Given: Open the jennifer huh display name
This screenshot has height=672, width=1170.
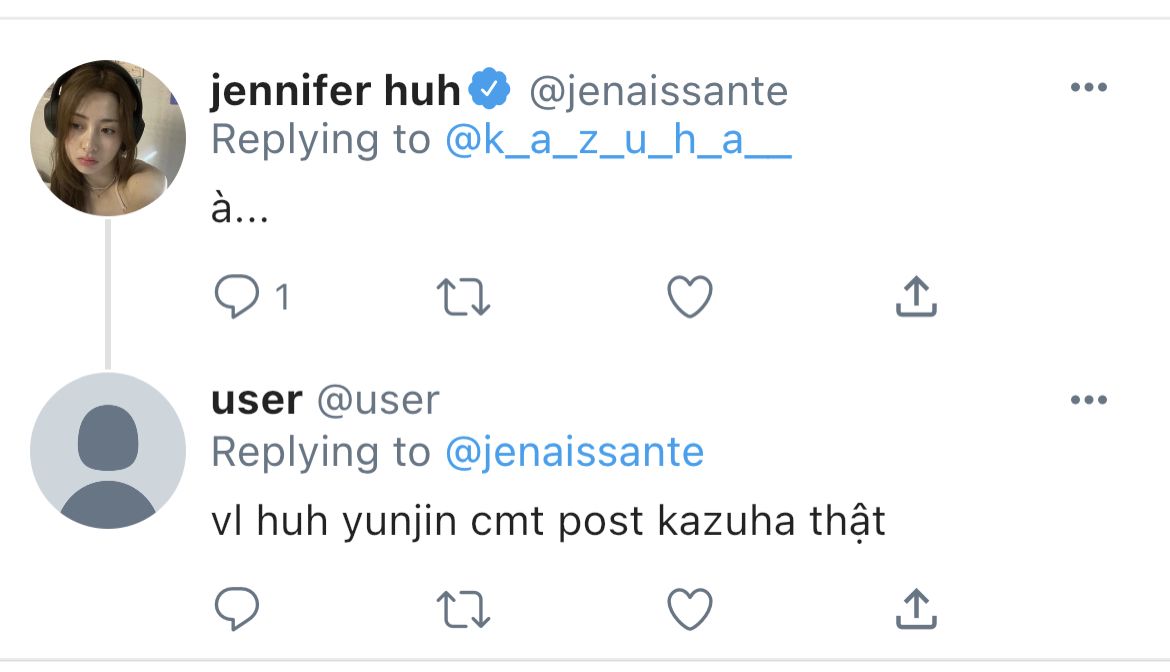Looking at the screenshot, I should point(335,92).
